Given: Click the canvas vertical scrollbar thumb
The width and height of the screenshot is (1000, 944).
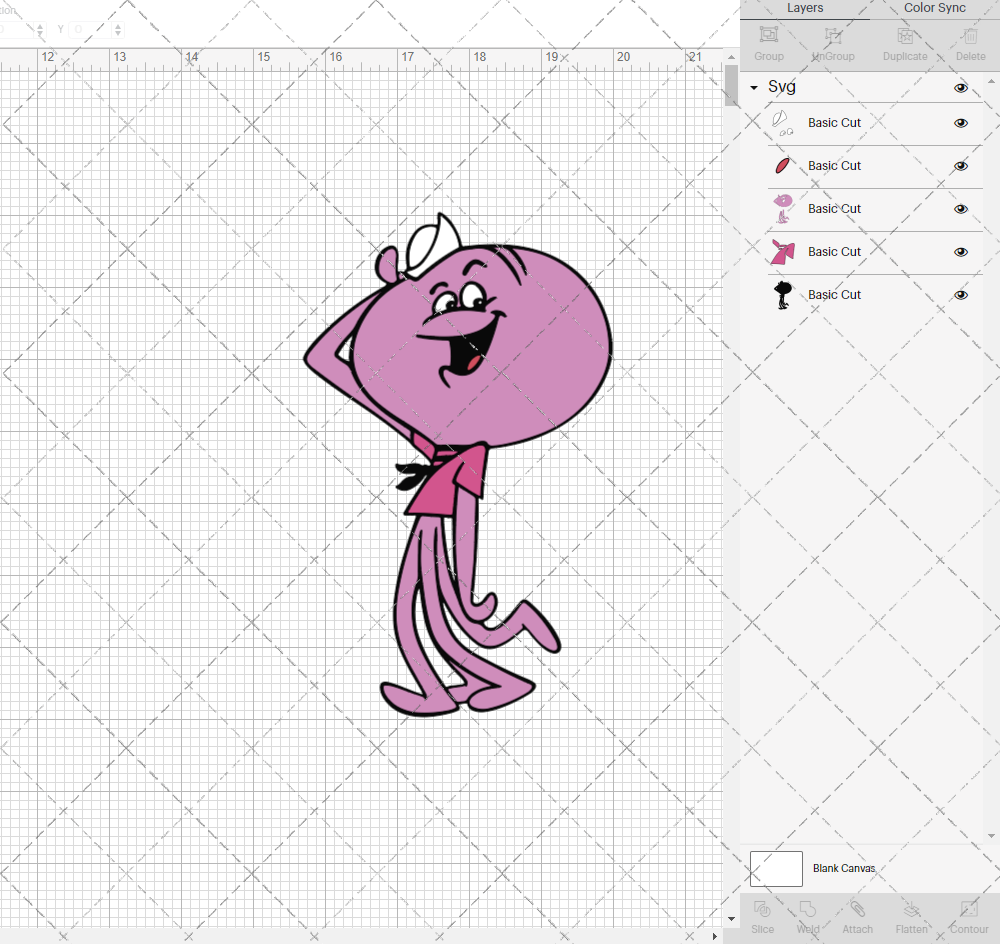Looking at the screenshot, I should [732, 85].
